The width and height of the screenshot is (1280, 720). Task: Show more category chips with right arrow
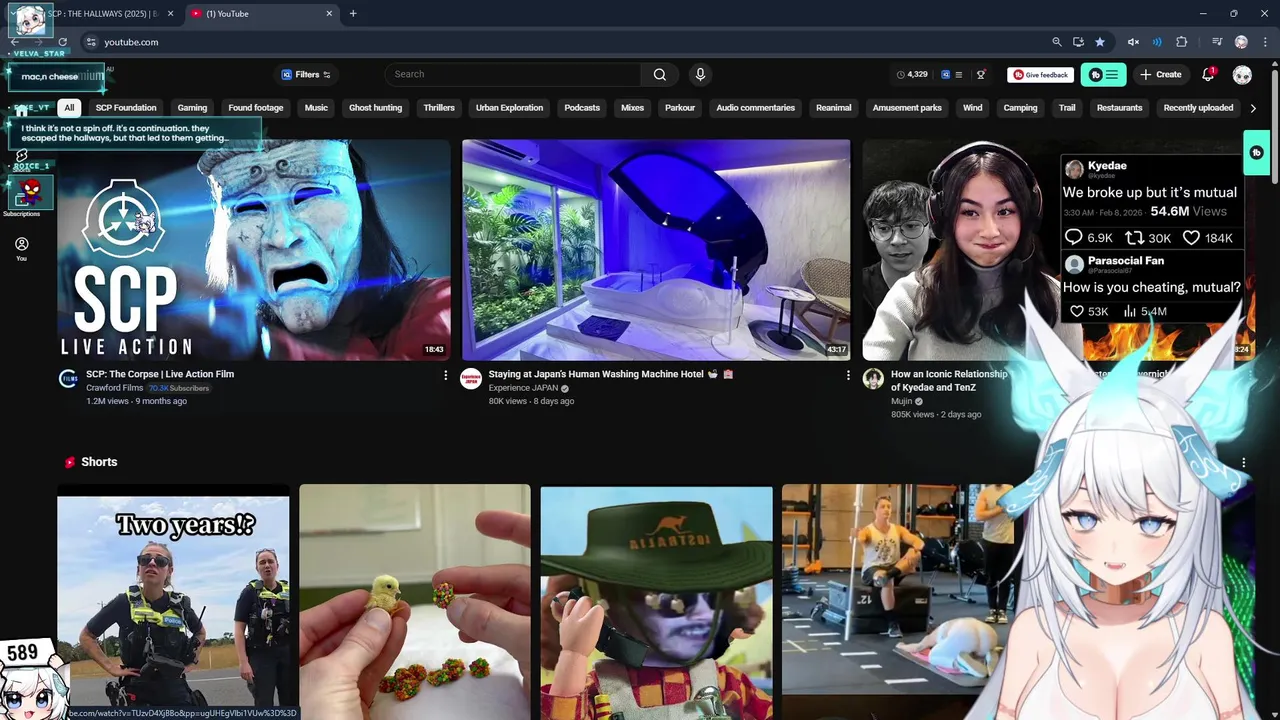click(1253, 108)
